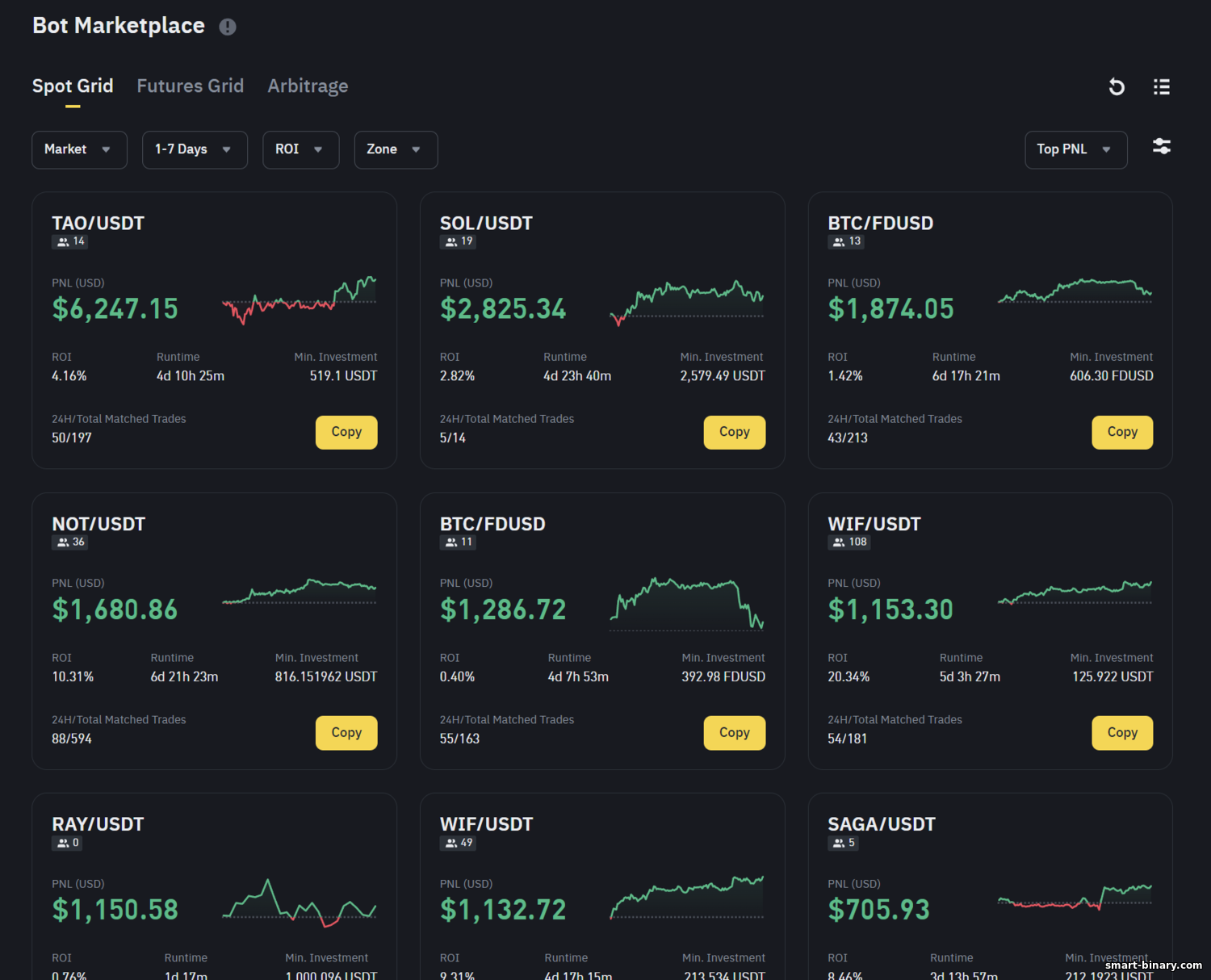Click WIF/USDT copiers count icon 49
The image size is (1211, 980).
[459, 843]
